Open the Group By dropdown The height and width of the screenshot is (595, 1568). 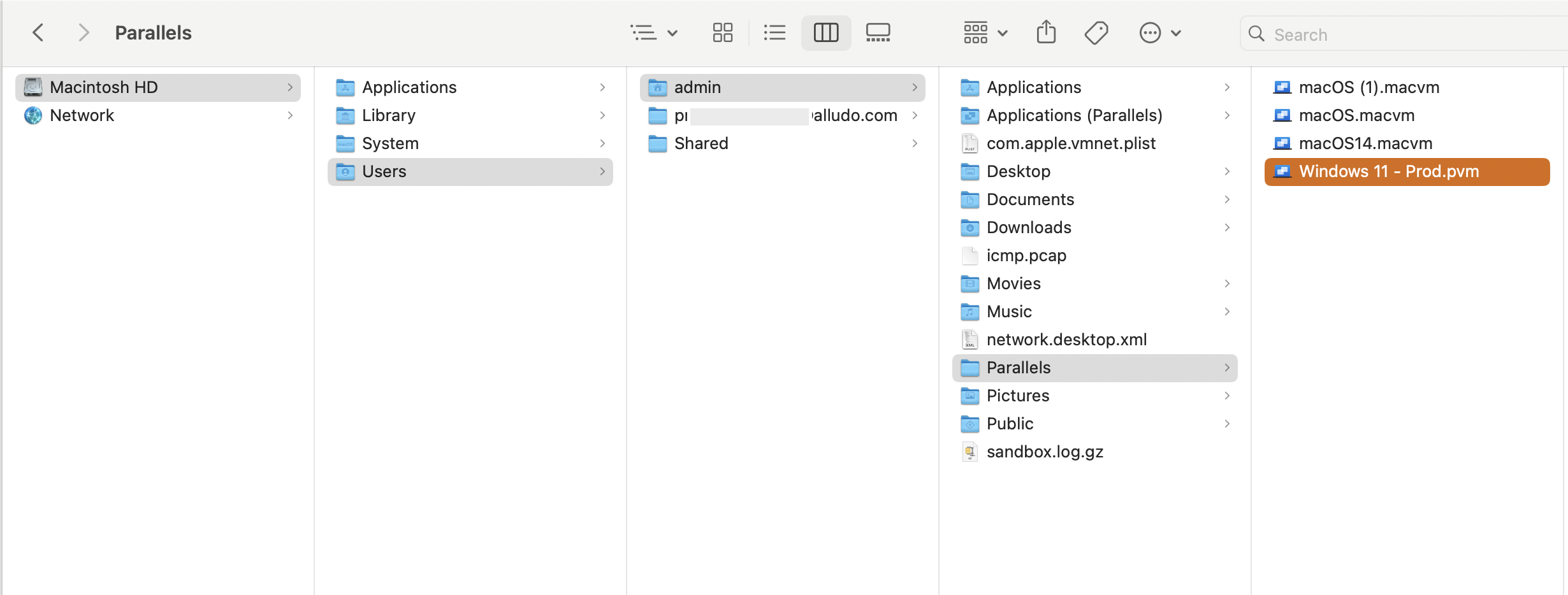coord(985,32)
